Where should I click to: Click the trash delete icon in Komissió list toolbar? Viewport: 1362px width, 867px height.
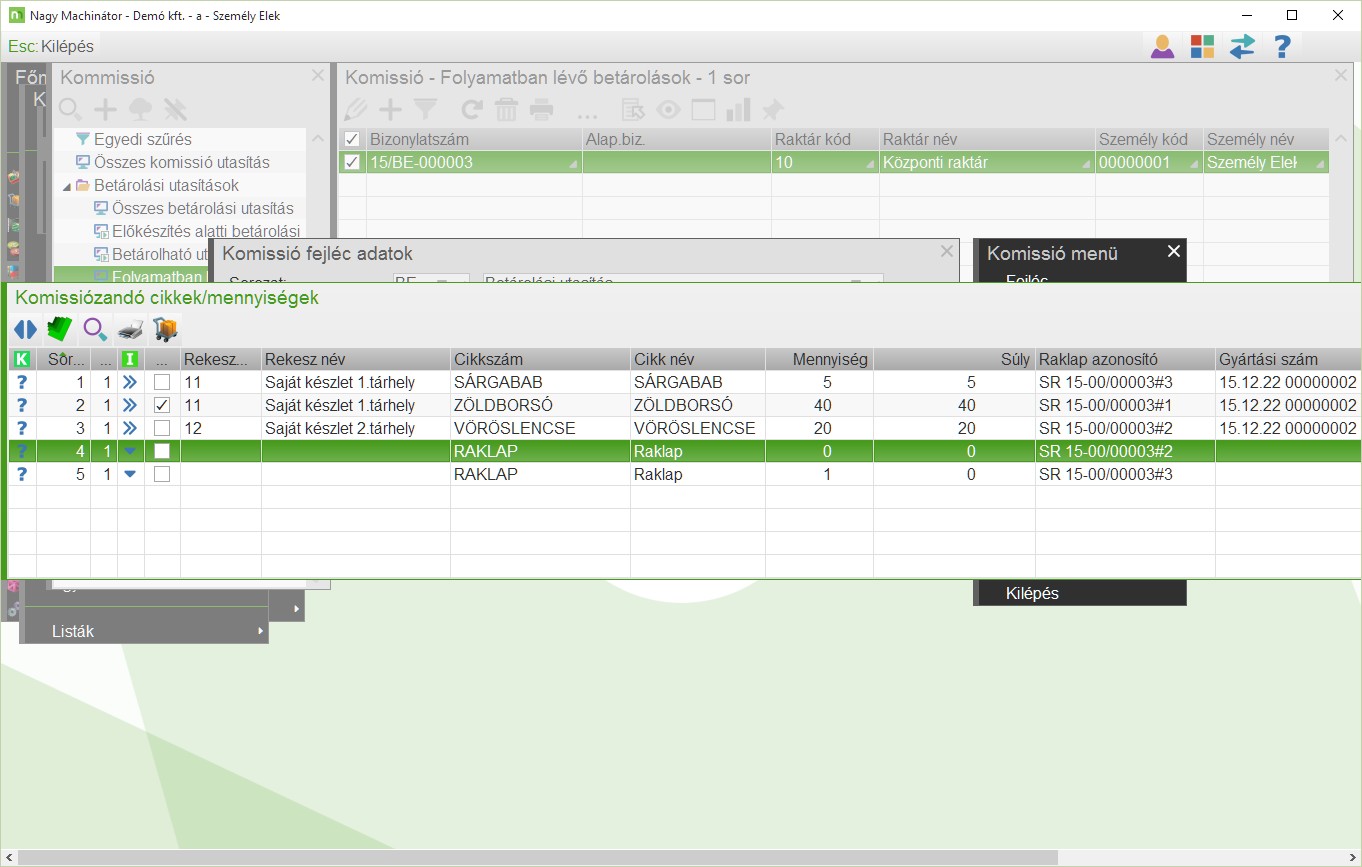pos(507,110)
